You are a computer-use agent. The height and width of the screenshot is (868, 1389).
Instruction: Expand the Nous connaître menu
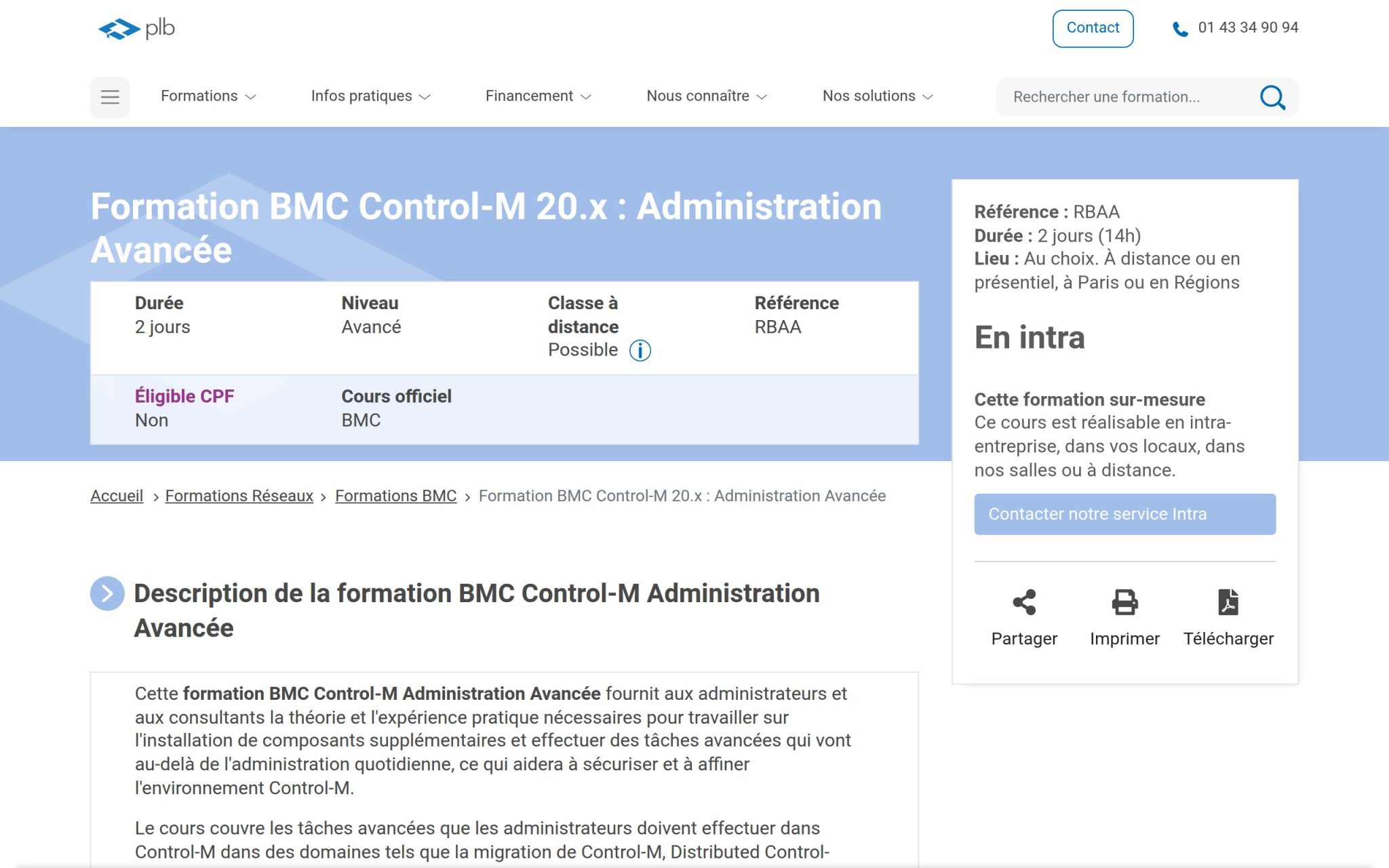coord(707,96)
